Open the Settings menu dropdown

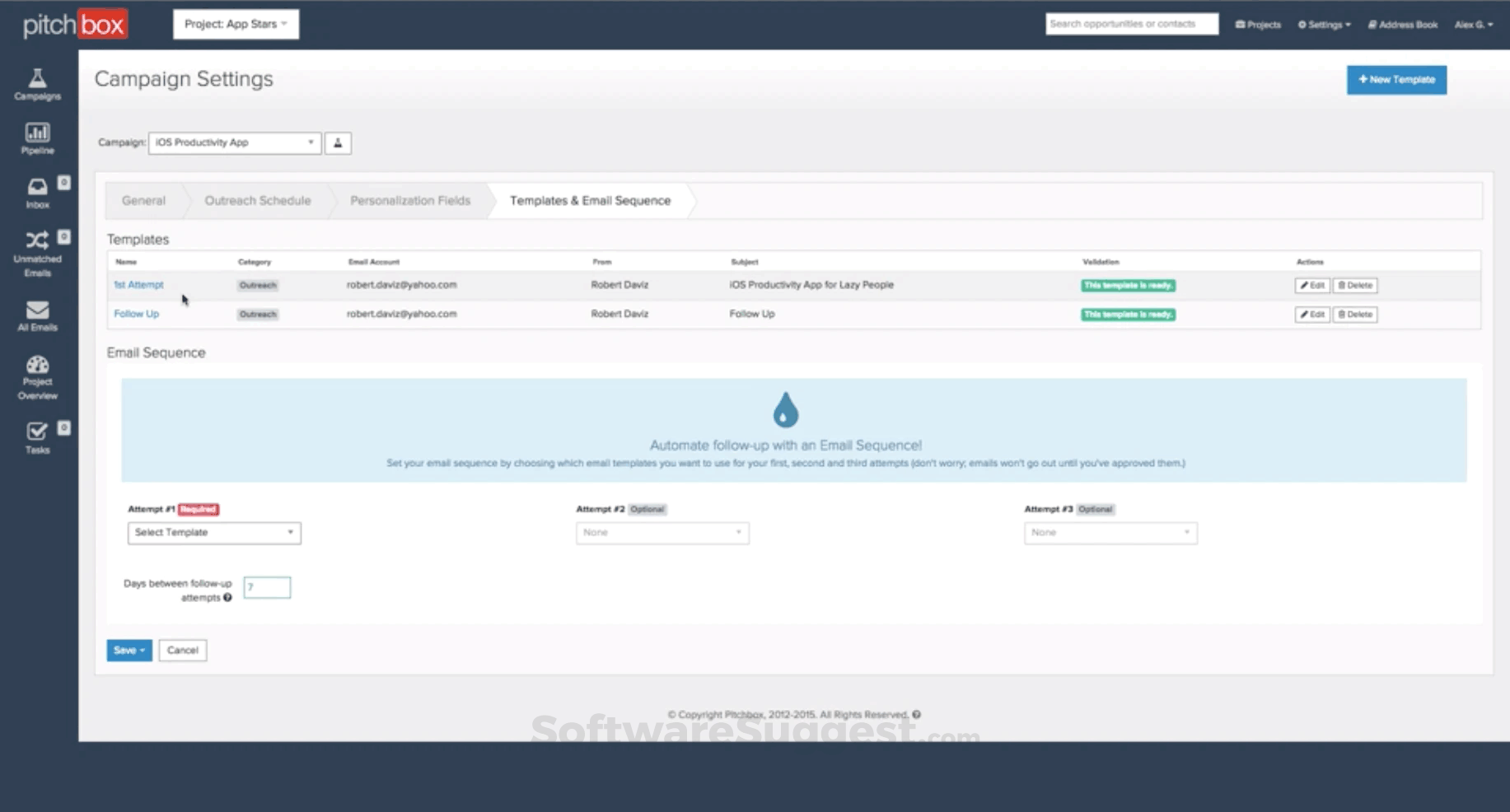(x=1324, y=24)
